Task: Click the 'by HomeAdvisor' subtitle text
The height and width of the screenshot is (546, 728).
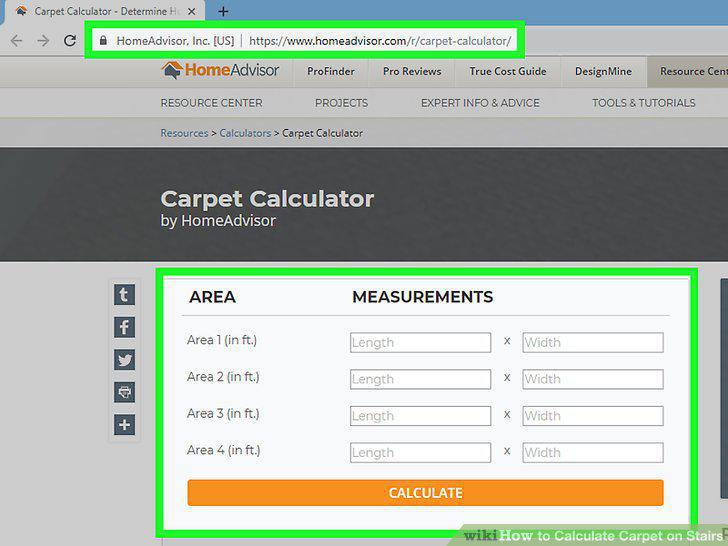Action: click(218, 221)
